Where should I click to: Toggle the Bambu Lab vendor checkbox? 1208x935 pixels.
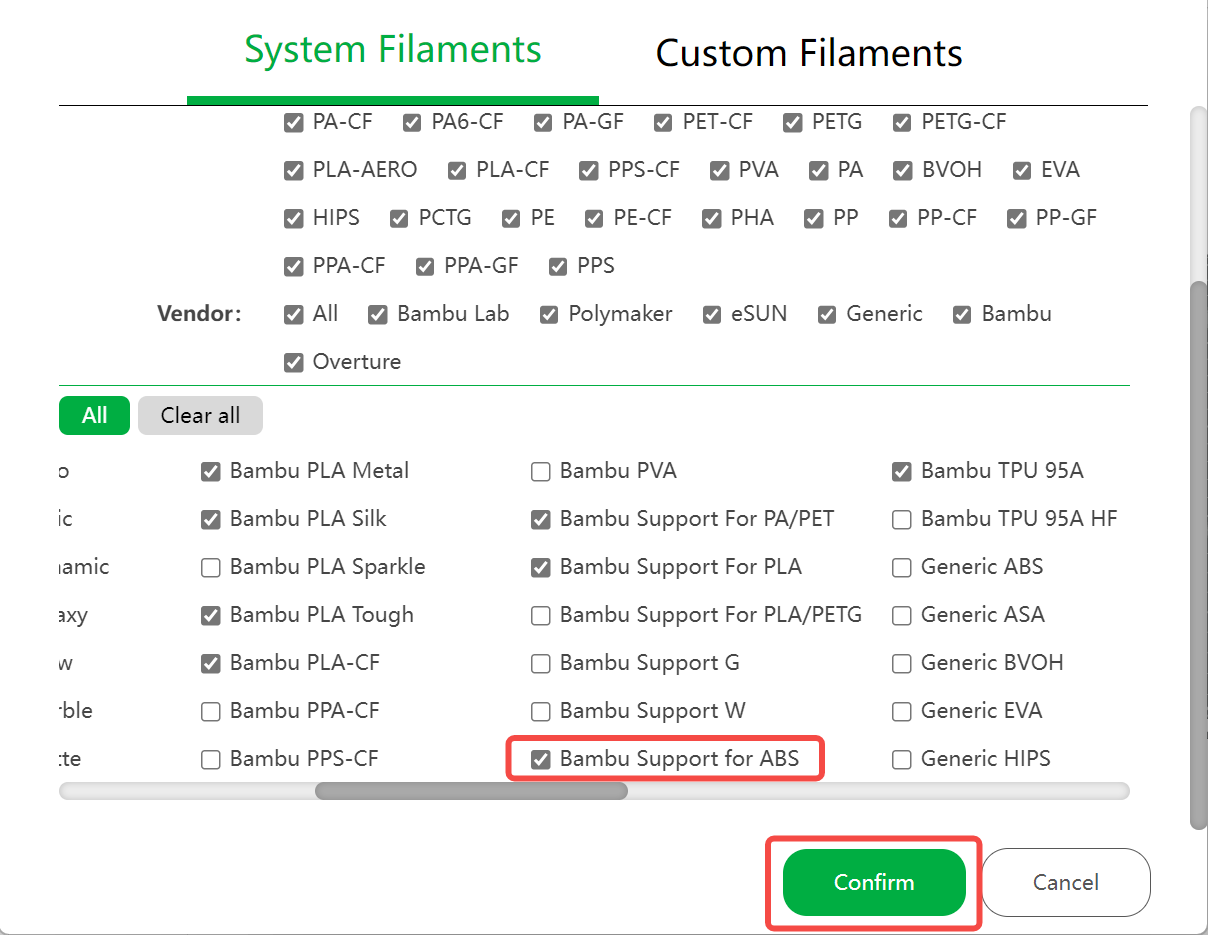click(x=377, y=314)
